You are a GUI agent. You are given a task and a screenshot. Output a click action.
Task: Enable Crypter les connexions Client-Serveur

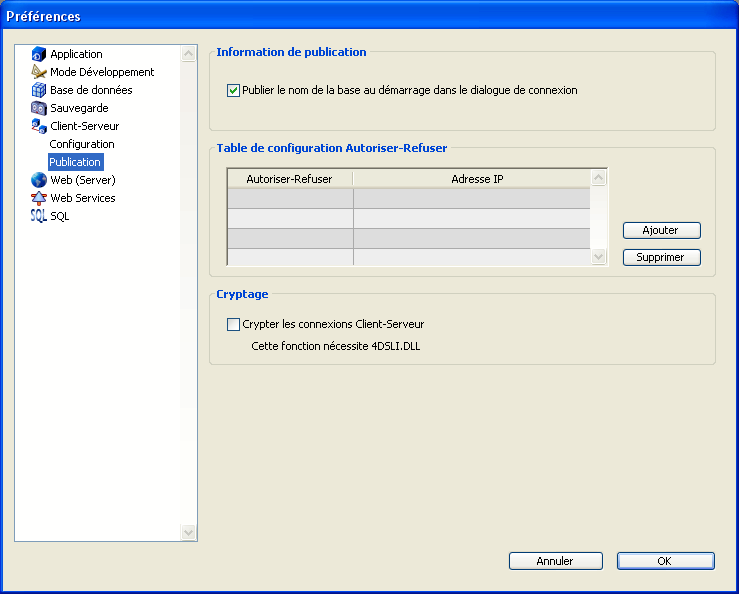tap(234, 324)
